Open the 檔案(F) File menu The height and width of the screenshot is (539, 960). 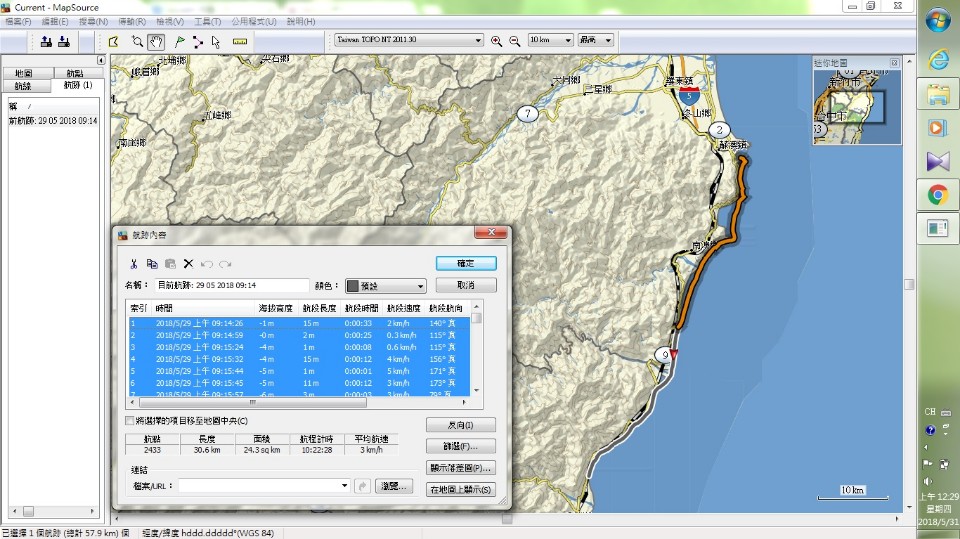(18, 21)
